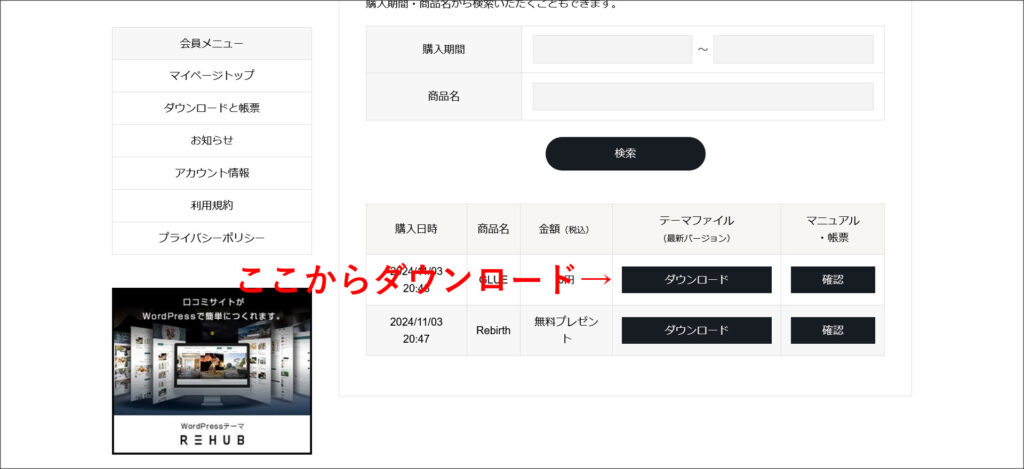
Task: Click the 金額 (税込) column header
Action: tap(565, 229)
